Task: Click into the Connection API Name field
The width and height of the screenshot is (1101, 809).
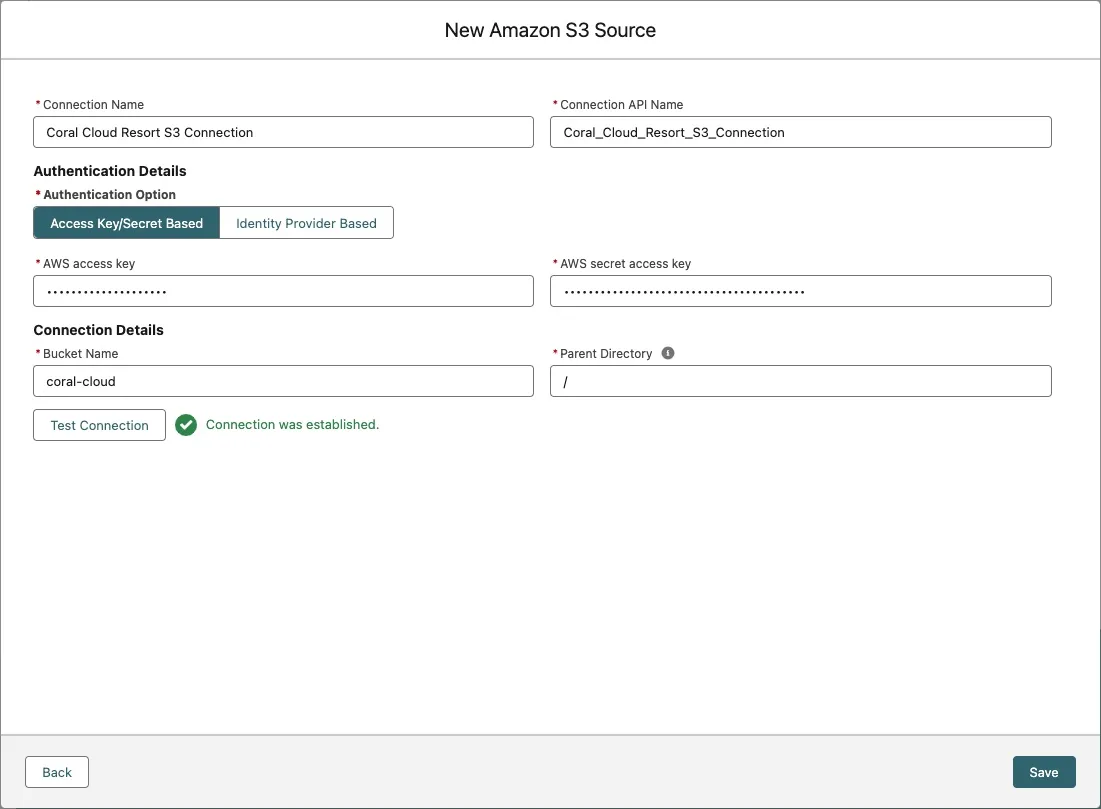Action: click(x=800, y=132)
